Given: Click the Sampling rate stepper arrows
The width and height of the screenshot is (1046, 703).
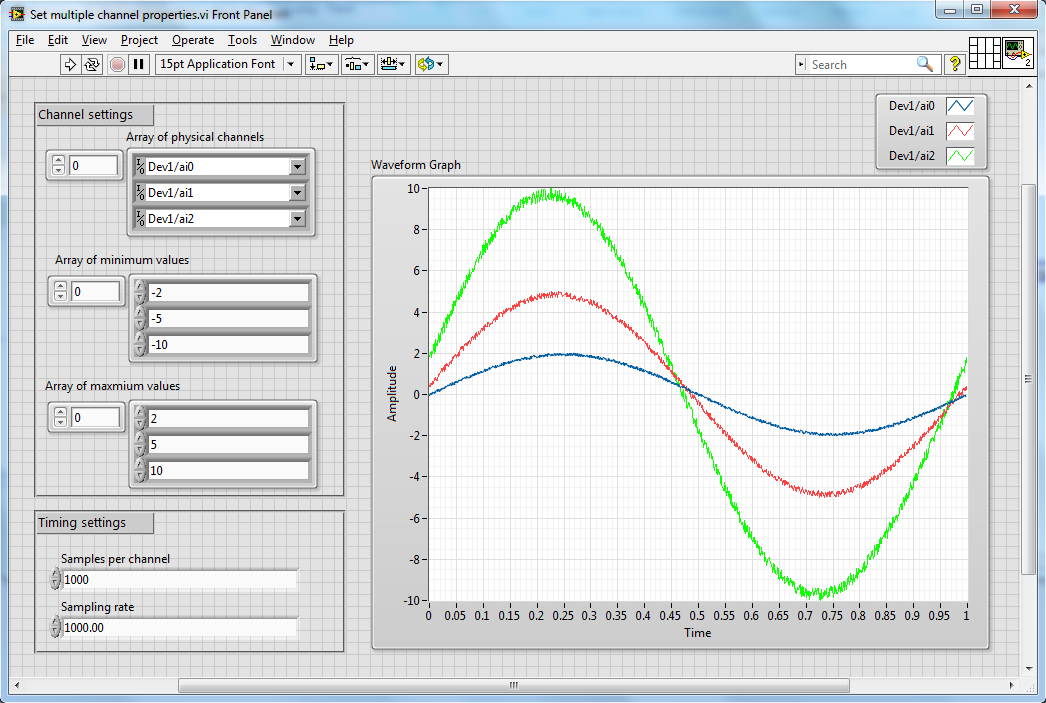Looking at the screenshot, I should [54, 628].
